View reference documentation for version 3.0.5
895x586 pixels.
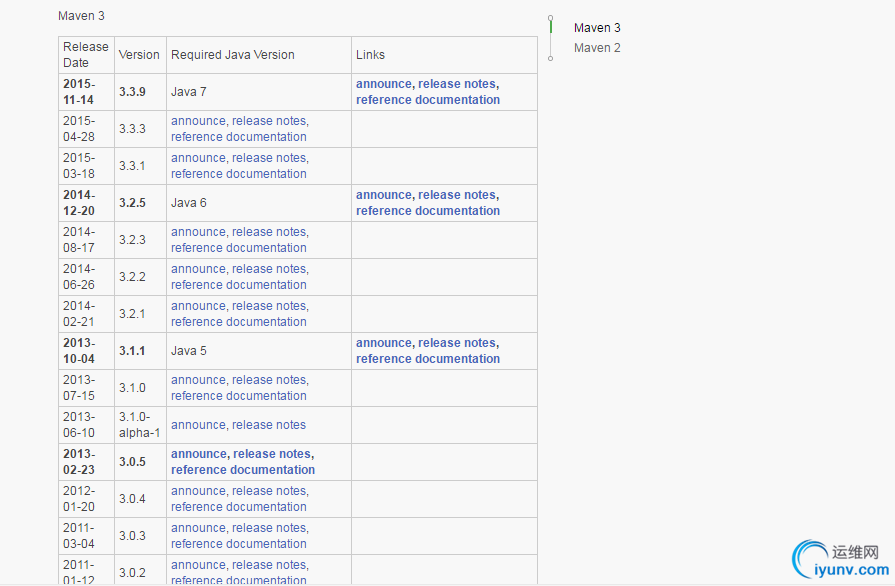[243, 470]
